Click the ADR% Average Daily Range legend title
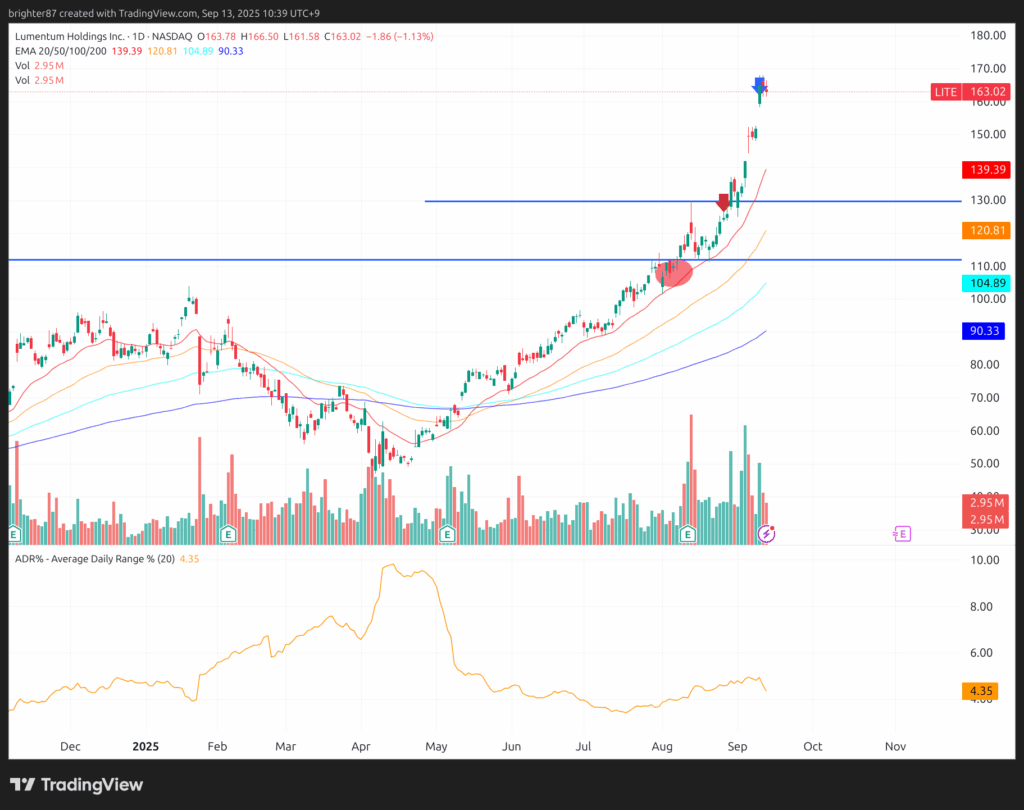The width and height of the screenshot is (1024, 810). click(95, 559)
